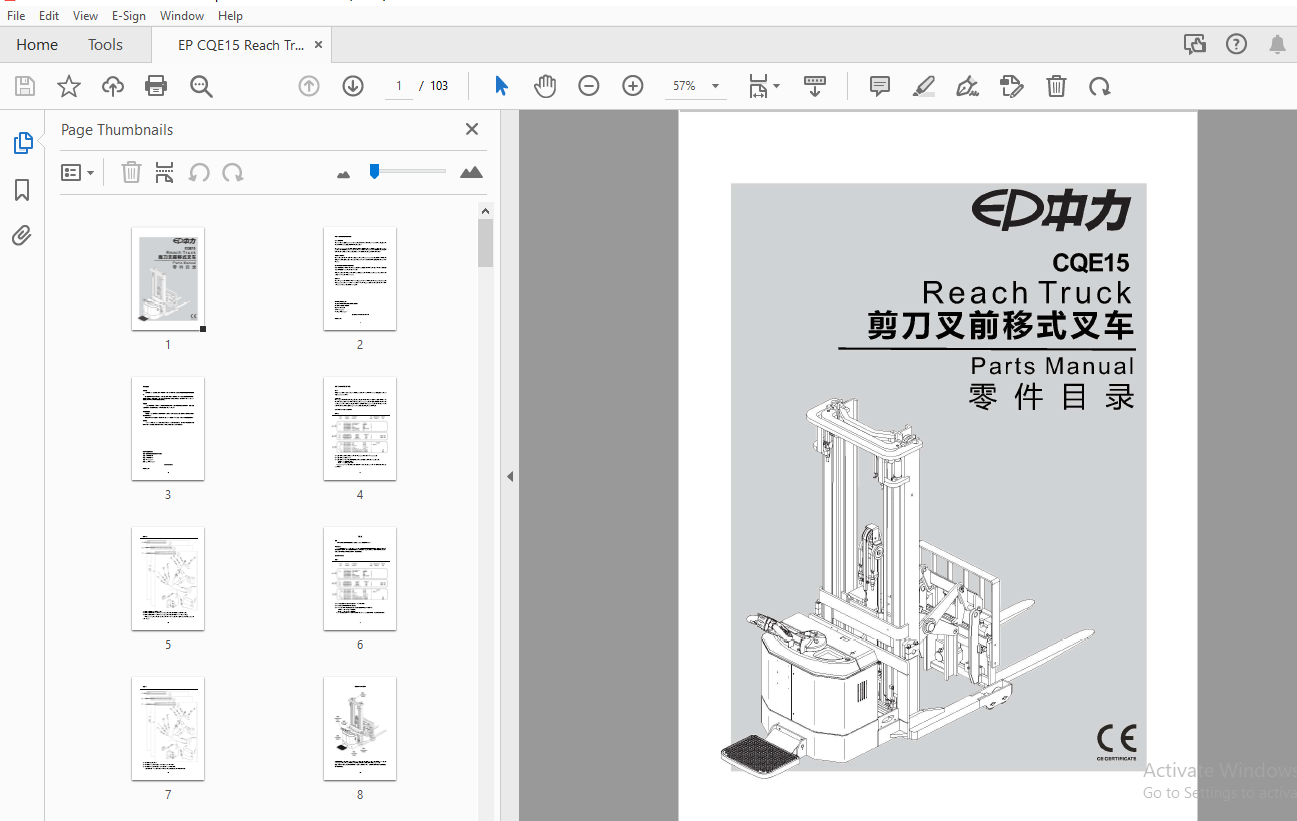Delete page with the toolbar trash icon
Viewport: 1297px width, 821px height.
[1056, 86]
